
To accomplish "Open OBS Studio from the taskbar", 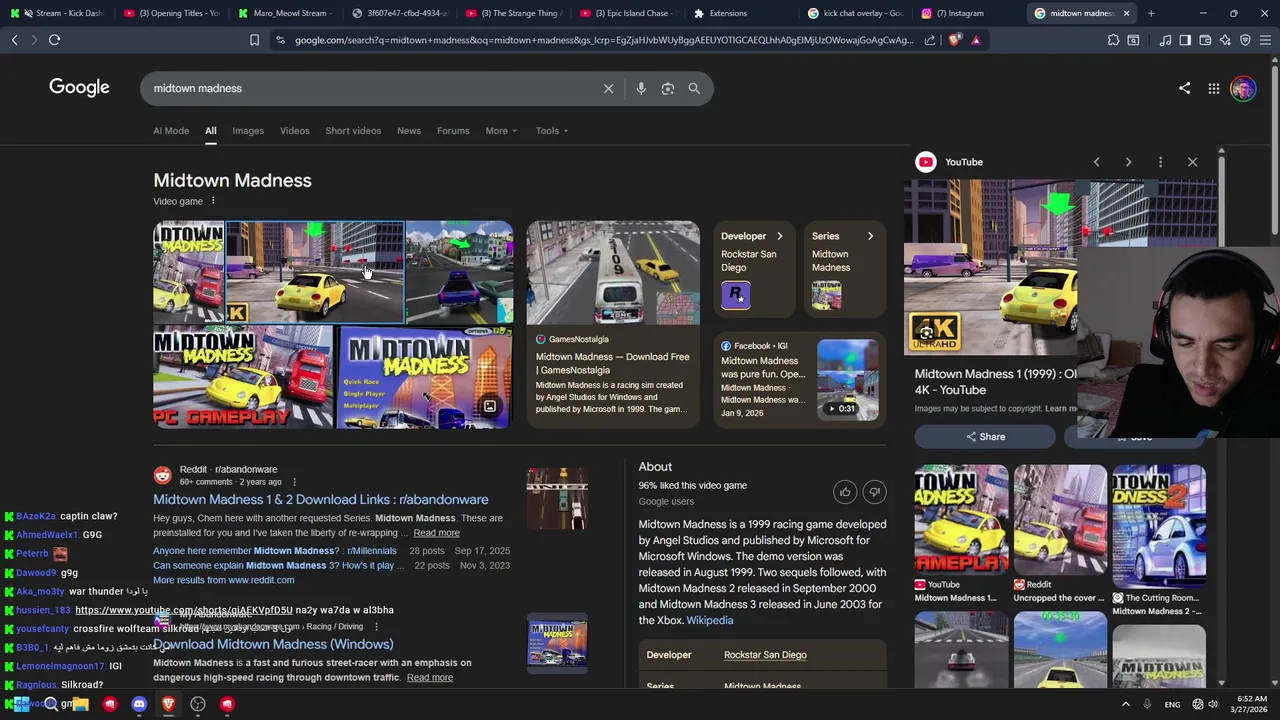I will click(x=198, y=704).
